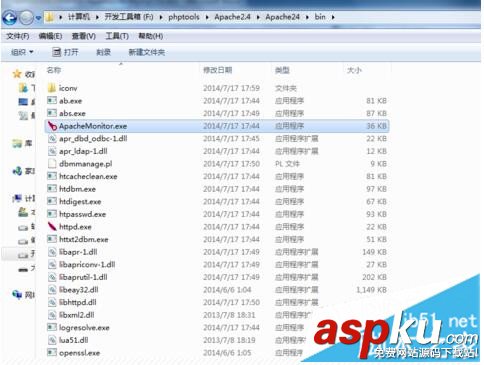The height and width of the screenshot is (365, 484).
Task: Select the lua51.dll file icon
Action: coord(52,340)
